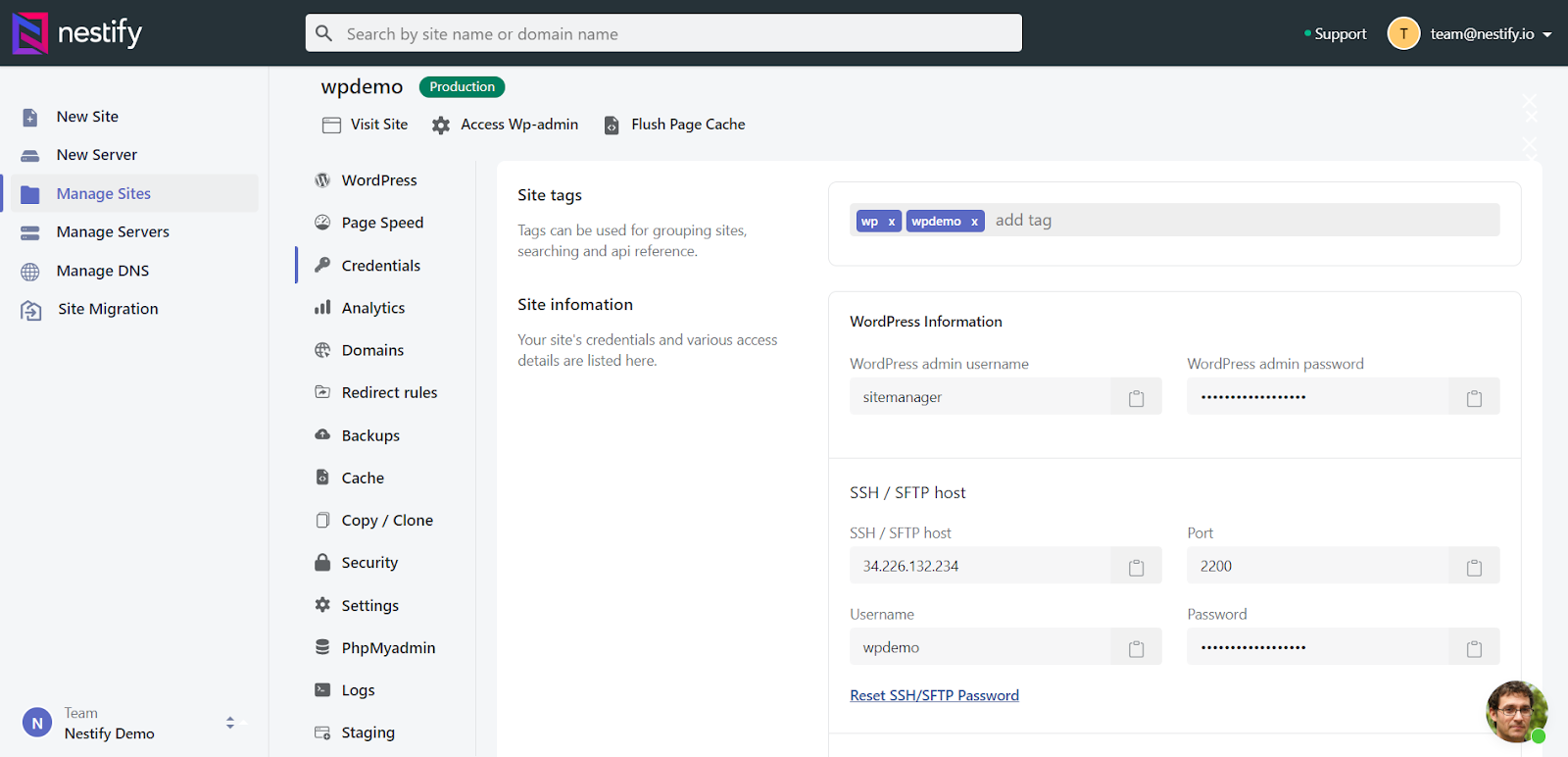This screenshot has height=757, width=1568.
Task: Select Manage Servers label in sidebar
Action: pos(113,232)
